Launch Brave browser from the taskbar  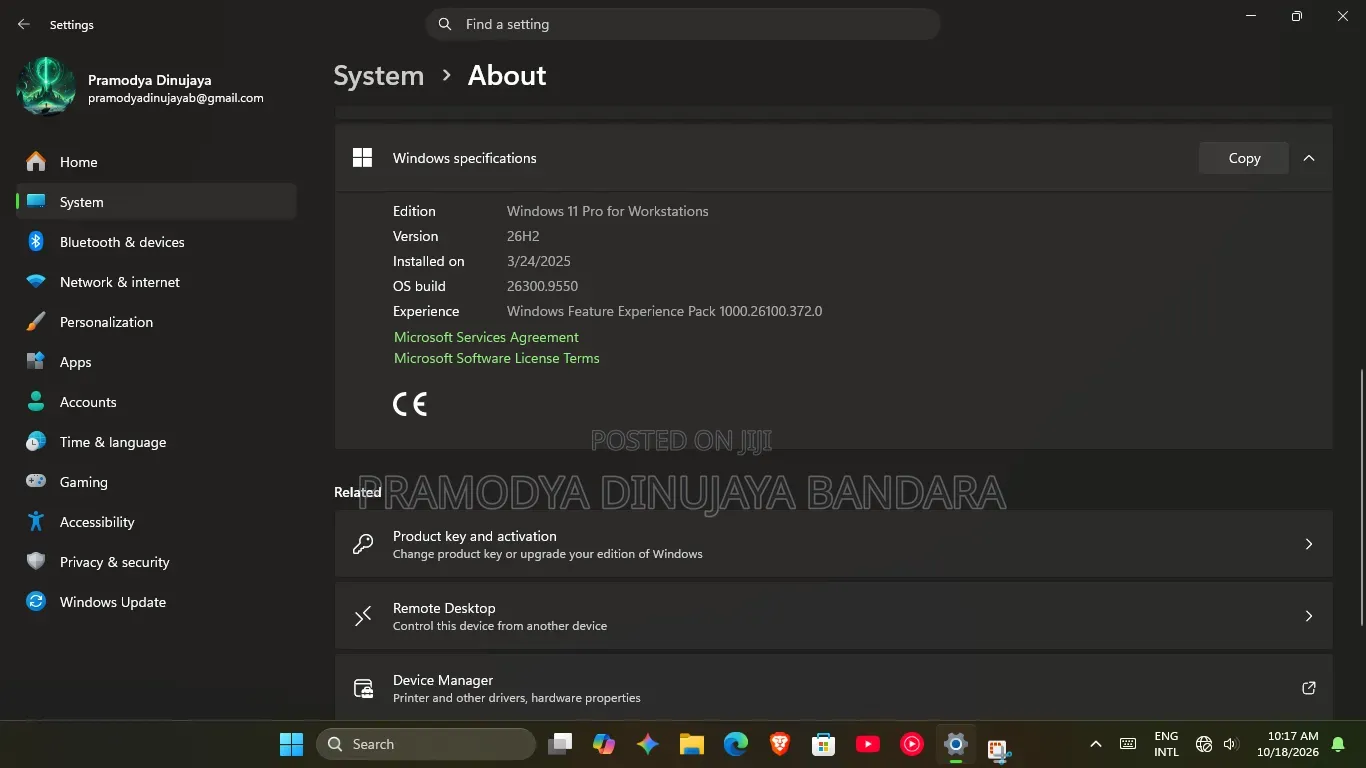click(780, 744)
